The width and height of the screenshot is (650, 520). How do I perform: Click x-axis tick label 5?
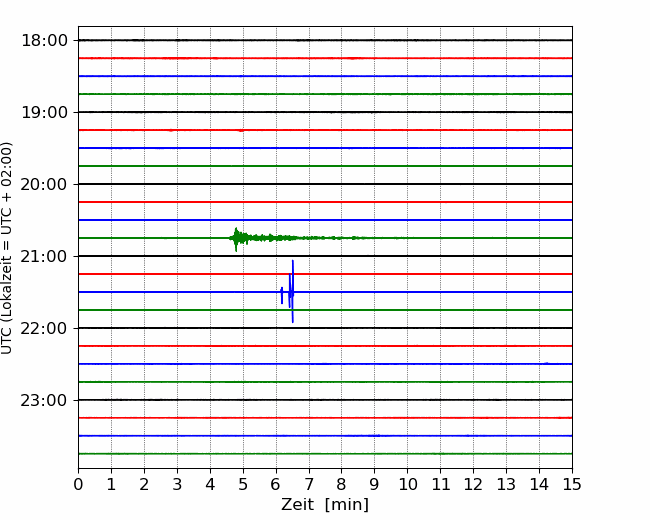pyautogui.click(x=243, y=484)
